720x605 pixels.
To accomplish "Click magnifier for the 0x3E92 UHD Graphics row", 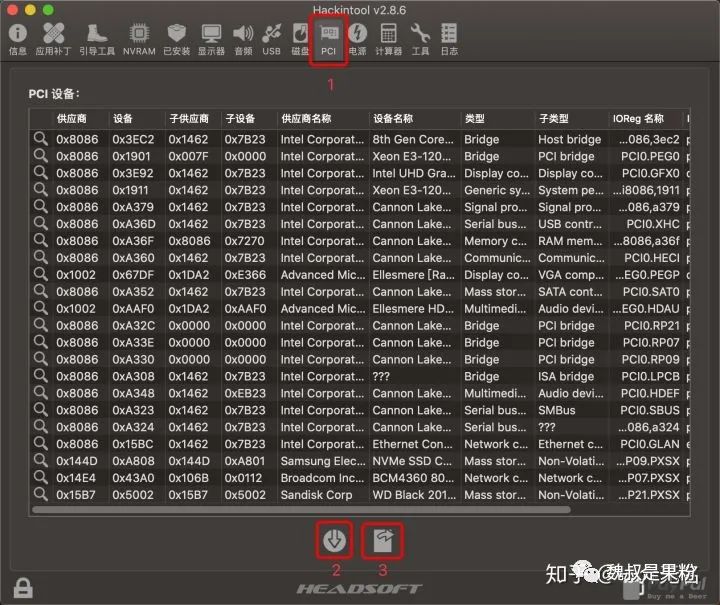I will [x=40, y=173].
